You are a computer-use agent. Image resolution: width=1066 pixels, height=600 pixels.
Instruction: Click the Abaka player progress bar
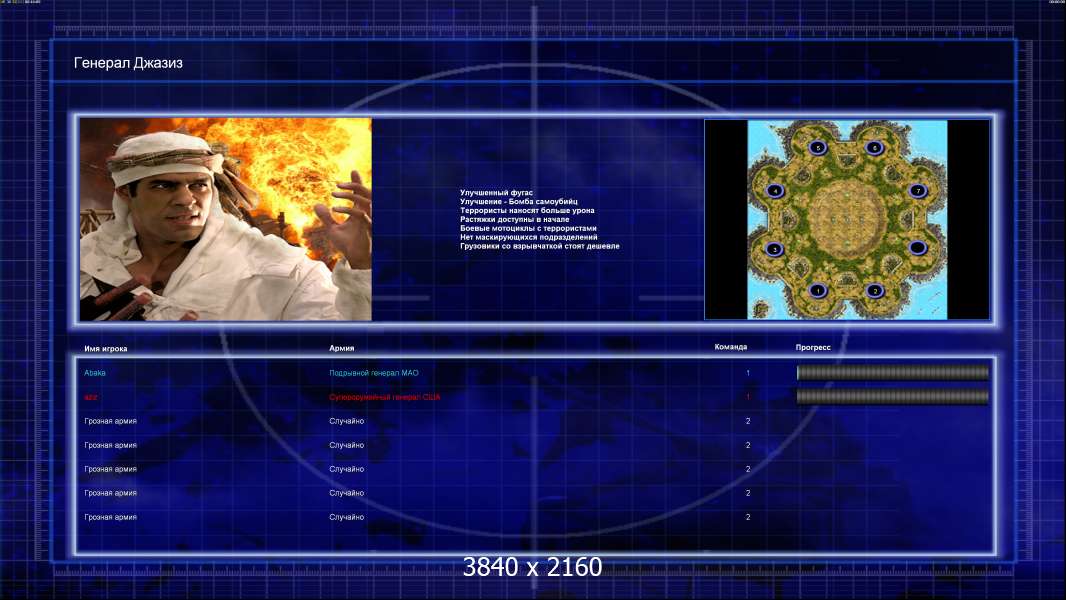[892, 373]
